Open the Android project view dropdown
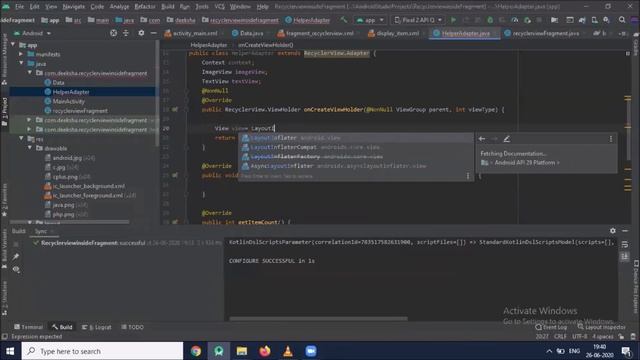This screenshot has width=640, height=360. click(33, 33)
